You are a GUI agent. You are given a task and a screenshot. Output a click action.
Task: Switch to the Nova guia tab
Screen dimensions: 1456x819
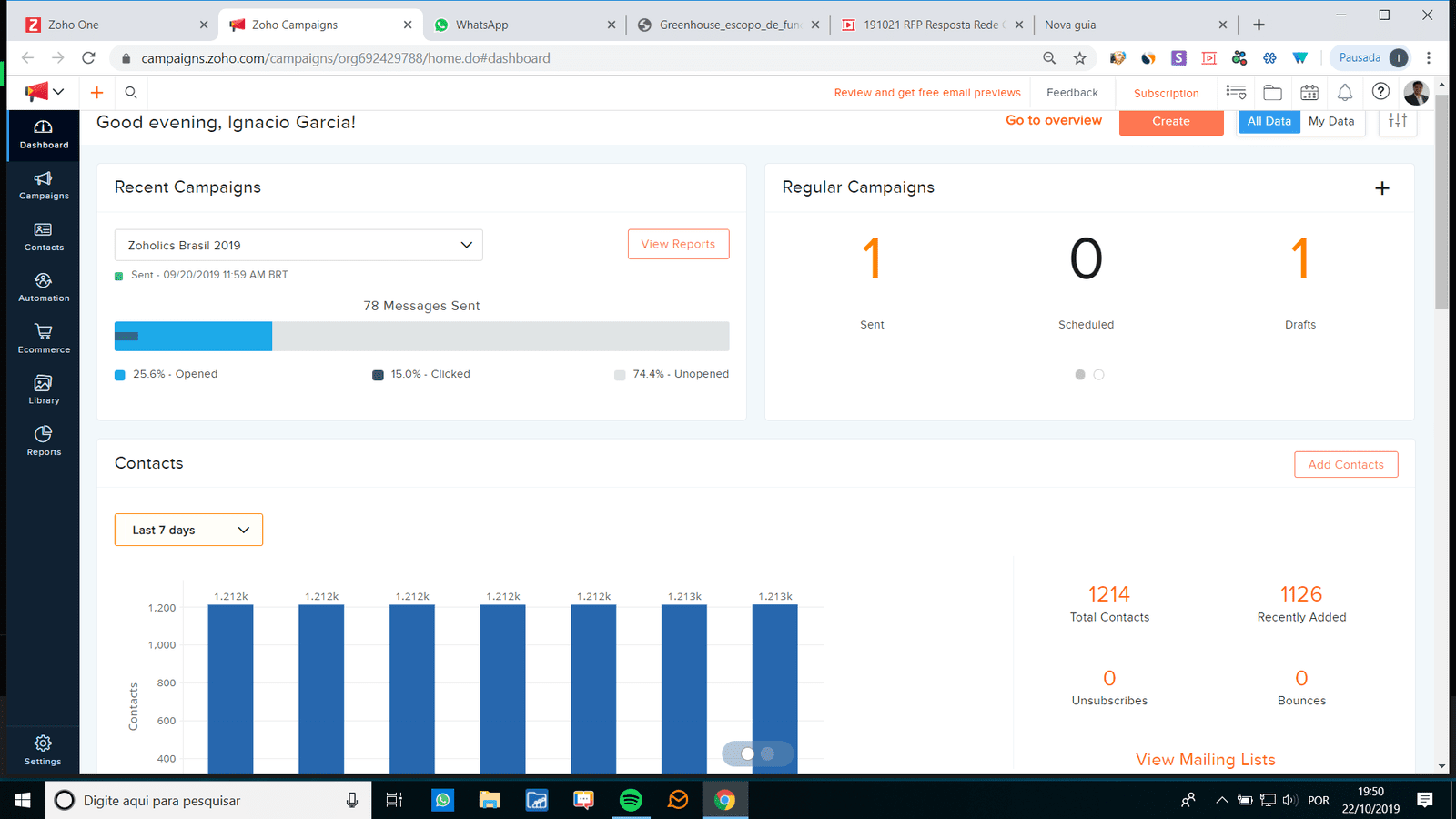1136,25
